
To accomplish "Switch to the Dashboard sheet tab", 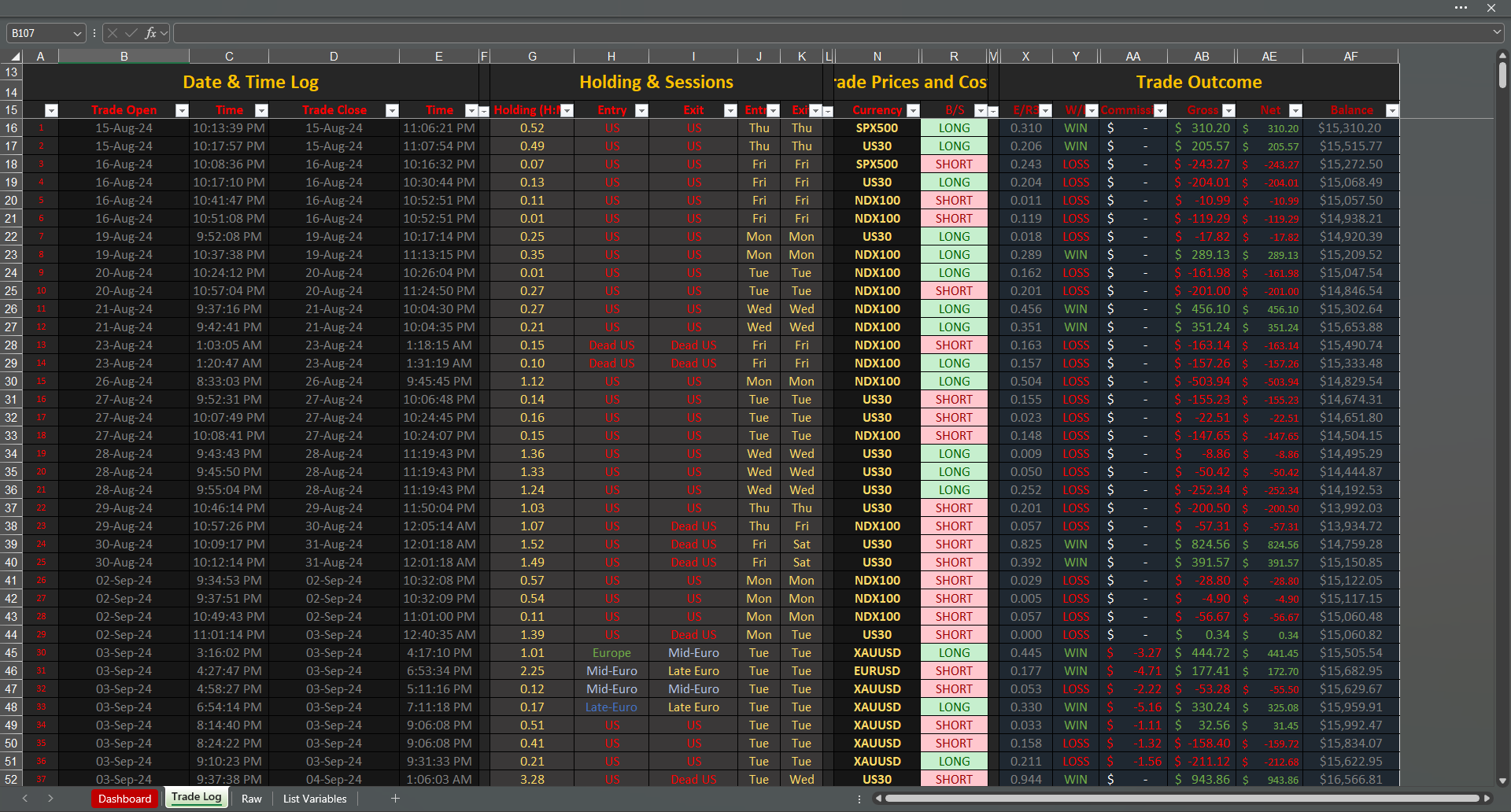I will 124,799.
